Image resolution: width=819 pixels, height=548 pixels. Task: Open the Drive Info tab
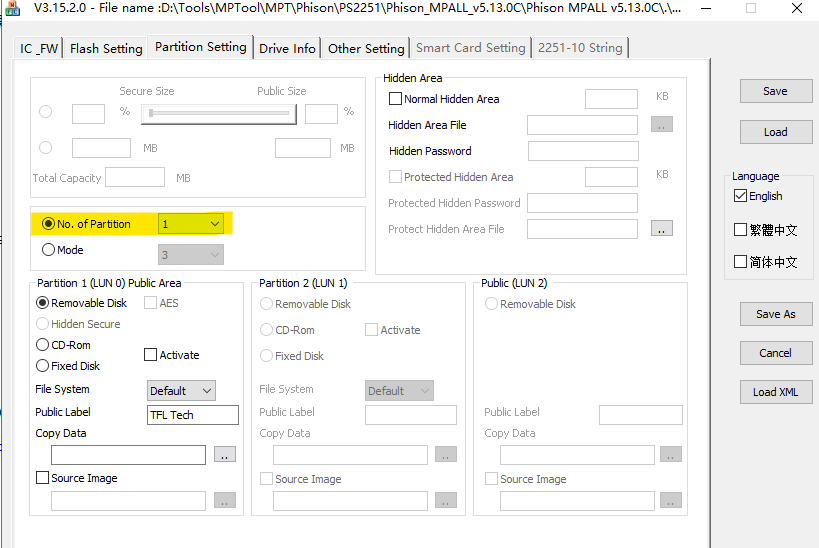(x=287, y=48)
